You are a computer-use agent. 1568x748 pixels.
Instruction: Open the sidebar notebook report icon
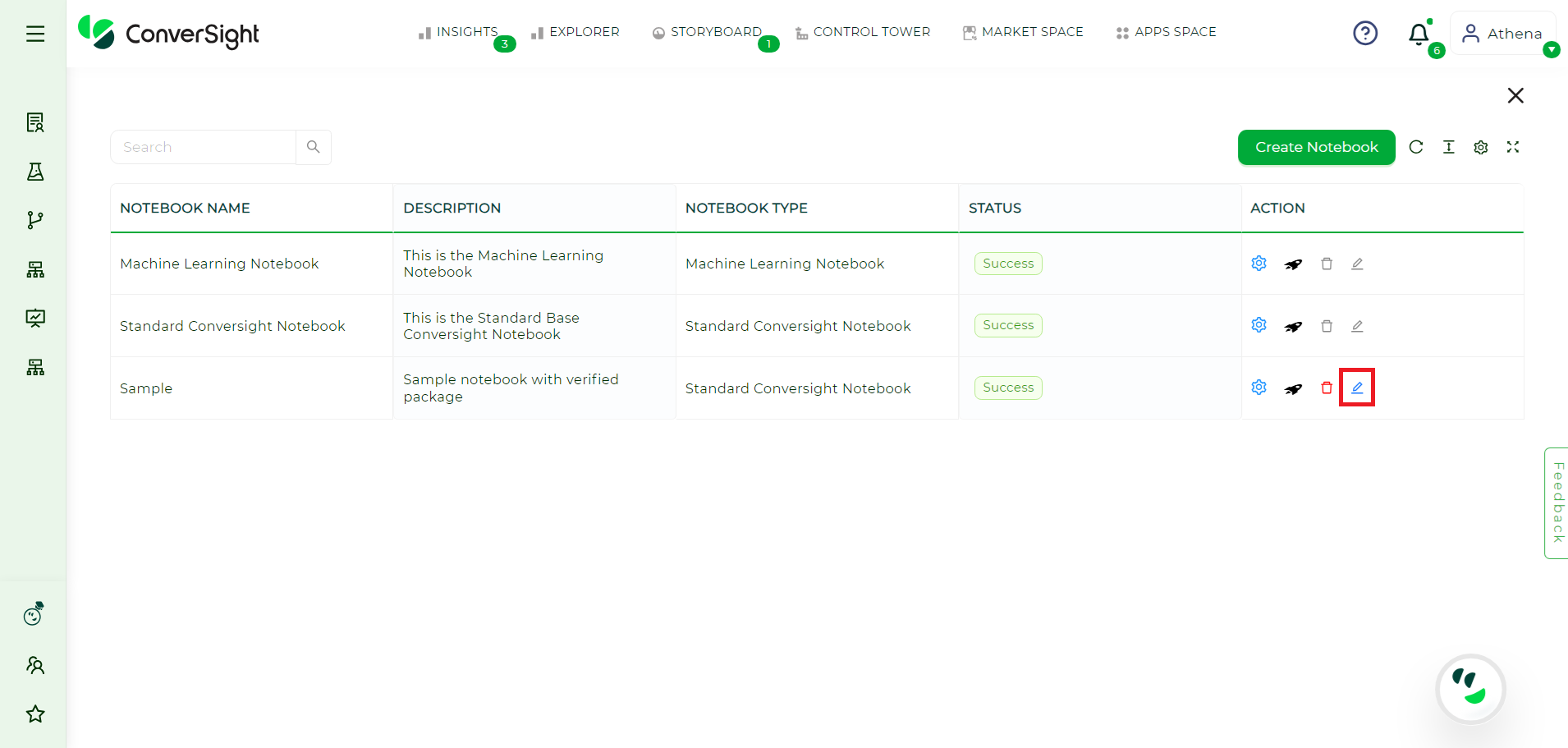(x=35, y=122)
